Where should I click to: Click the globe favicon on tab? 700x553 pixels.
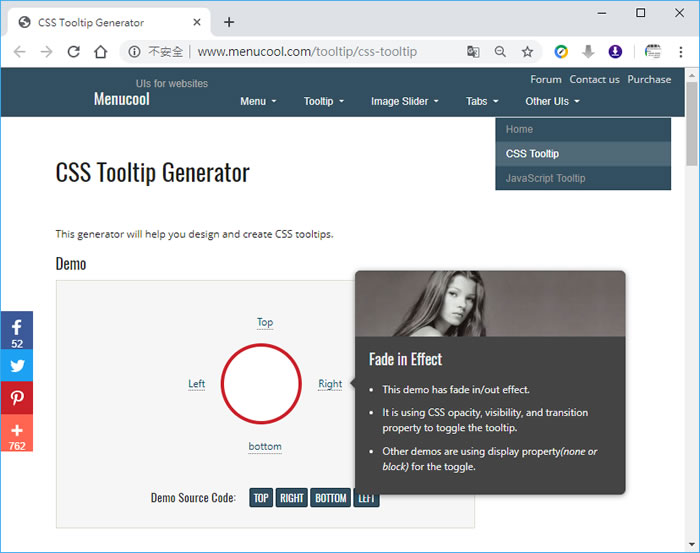25,22
